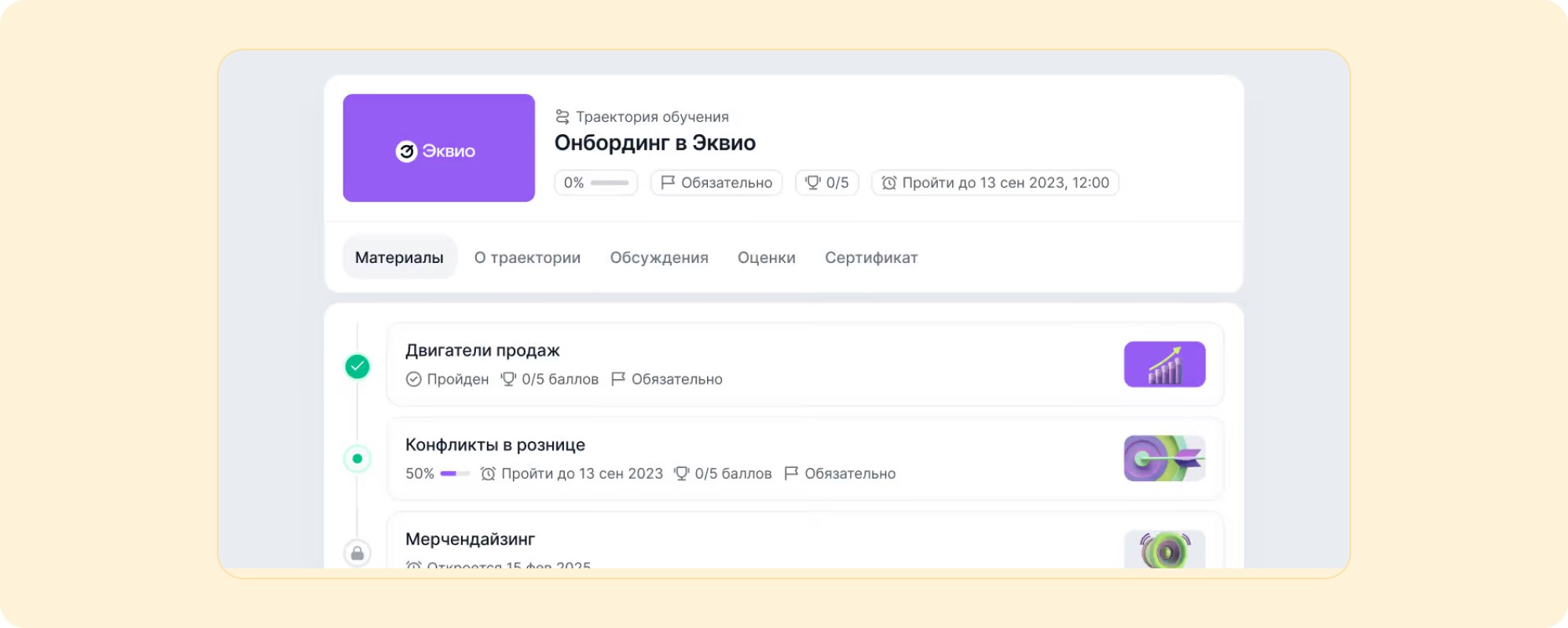Open the Обсуждения tab
Screen dimensions: 1568x628
(x=659, y=257)
